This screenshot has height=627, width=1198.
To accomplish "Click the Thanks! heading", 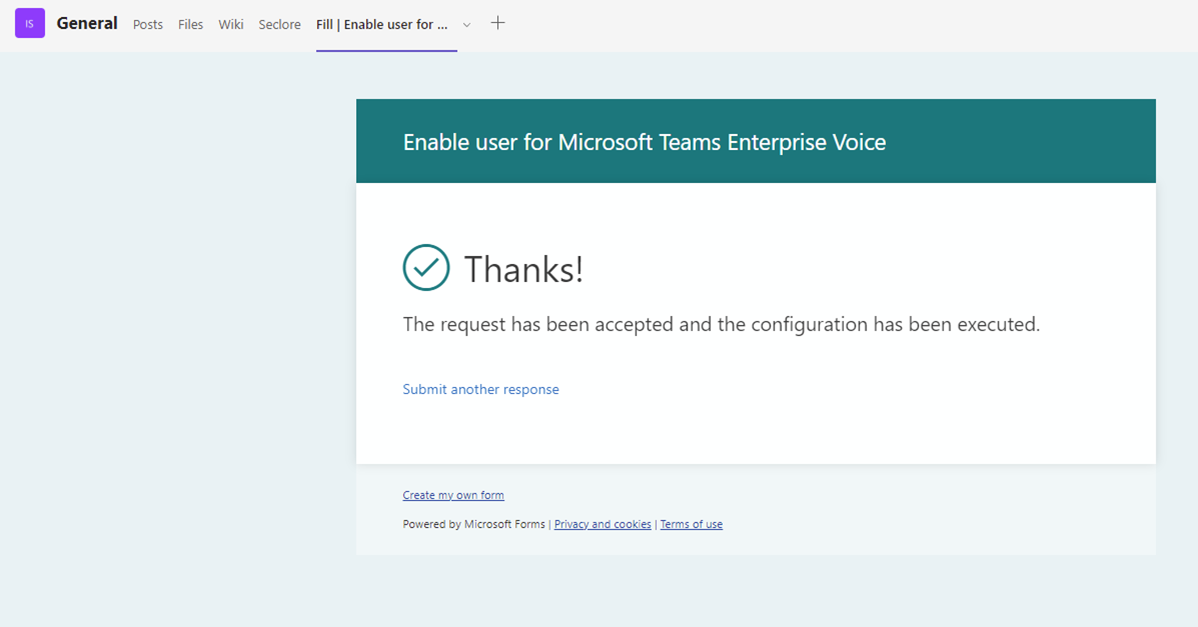I will coord(523,269).
